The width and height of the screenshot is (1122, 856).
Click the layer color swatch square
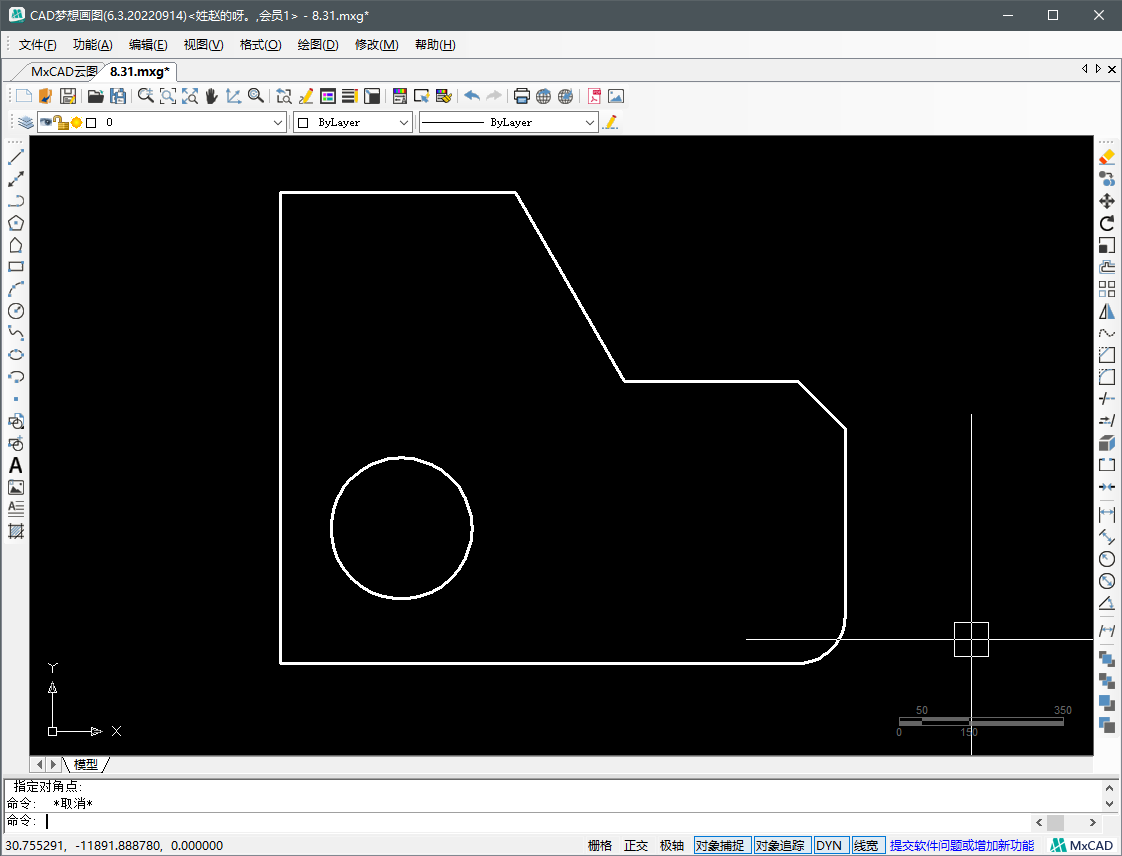pyautogui.click(x=91, y=122)
